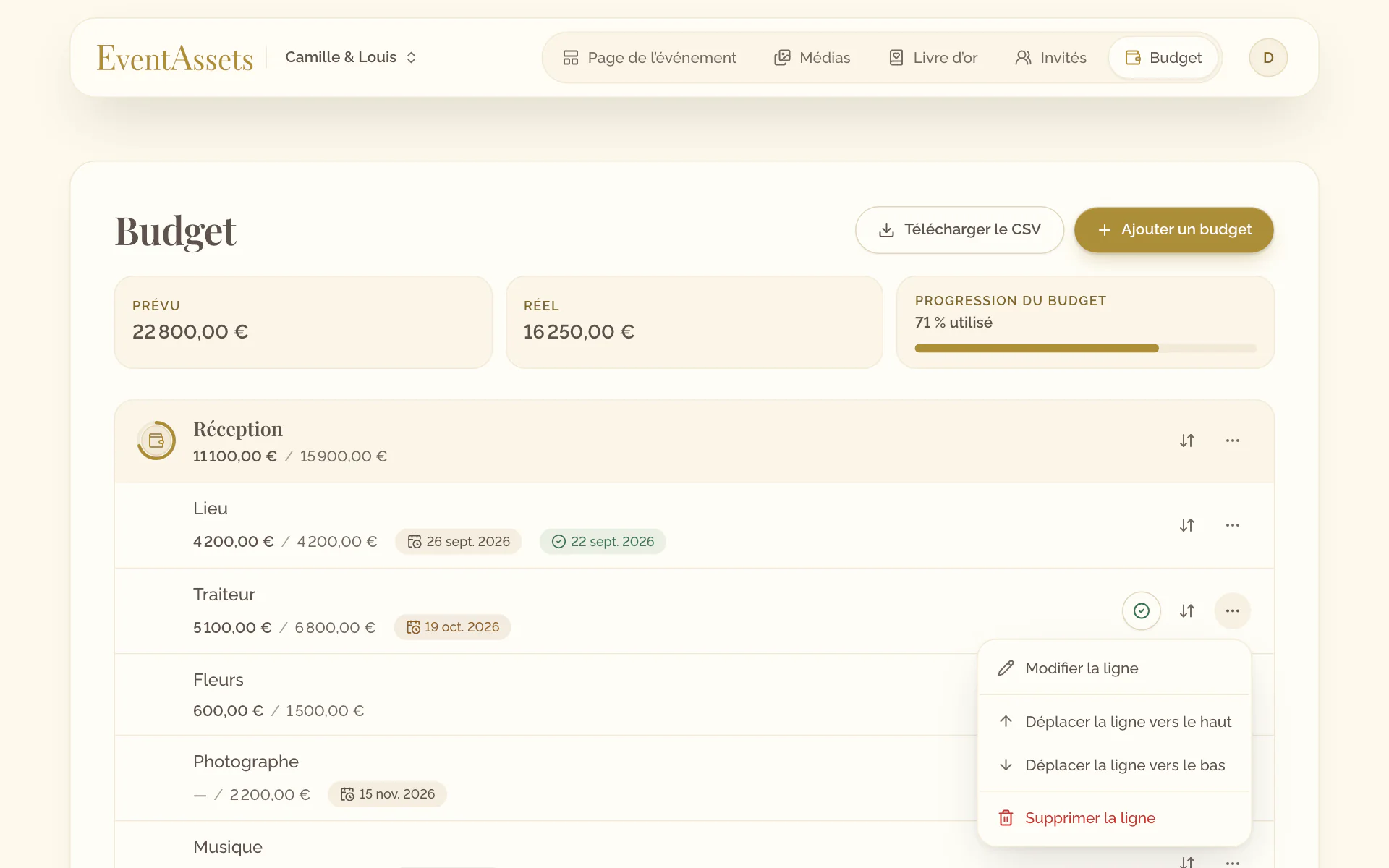Click the Réception wallet progress icon
1389x868 pixels.
(156, 441)
